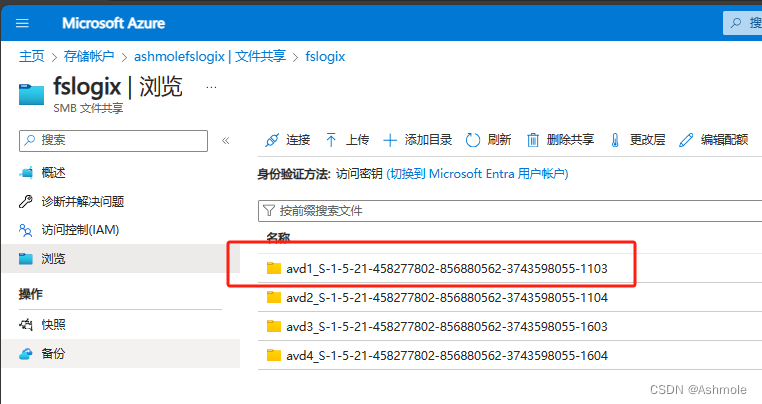Viewport: 762px width, 404px height.
Task: Click the fslogix file share title icon
Action: [32, 94]
